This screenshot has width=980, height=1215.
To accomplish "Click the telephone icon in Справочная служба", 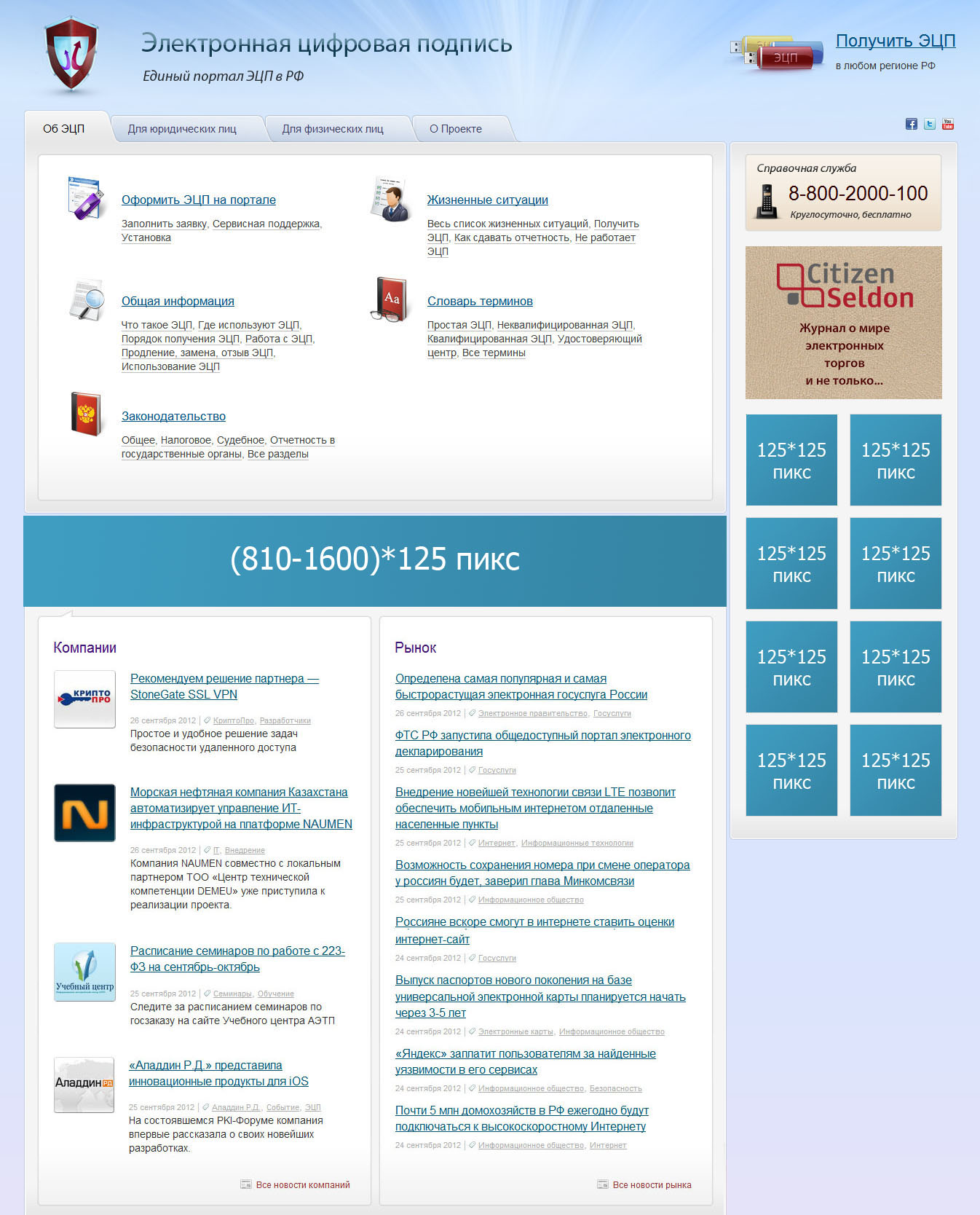I will coord(767,201).
